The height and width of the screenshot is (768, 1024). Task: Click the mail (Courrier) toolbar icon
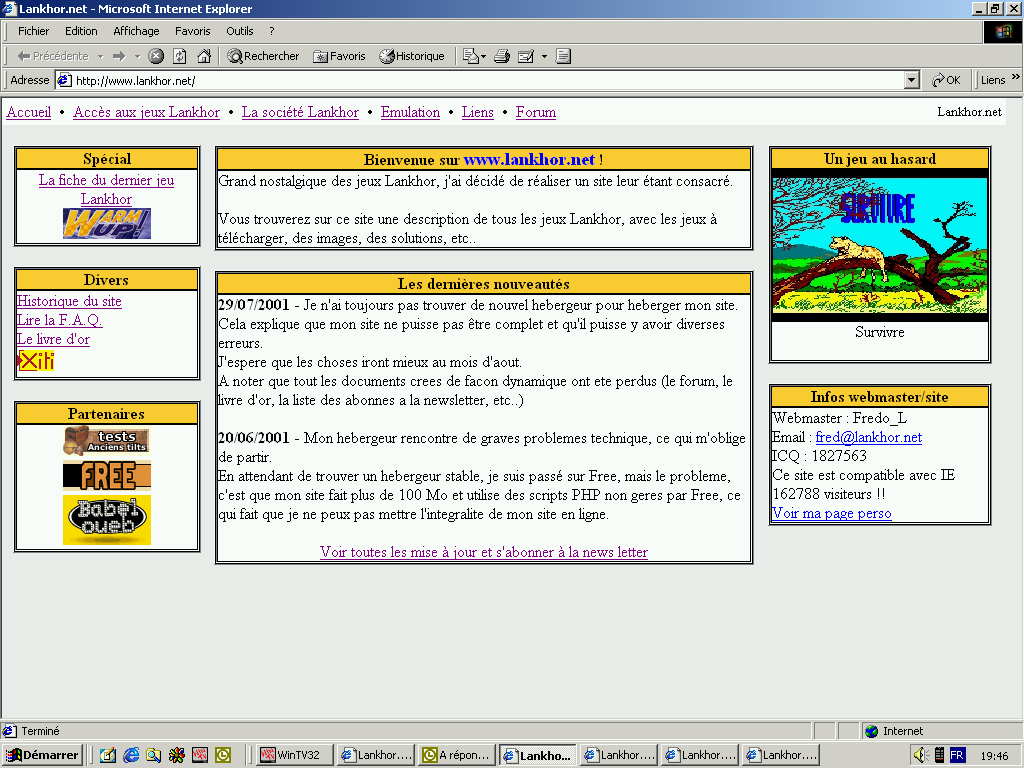tap(473, 56)
